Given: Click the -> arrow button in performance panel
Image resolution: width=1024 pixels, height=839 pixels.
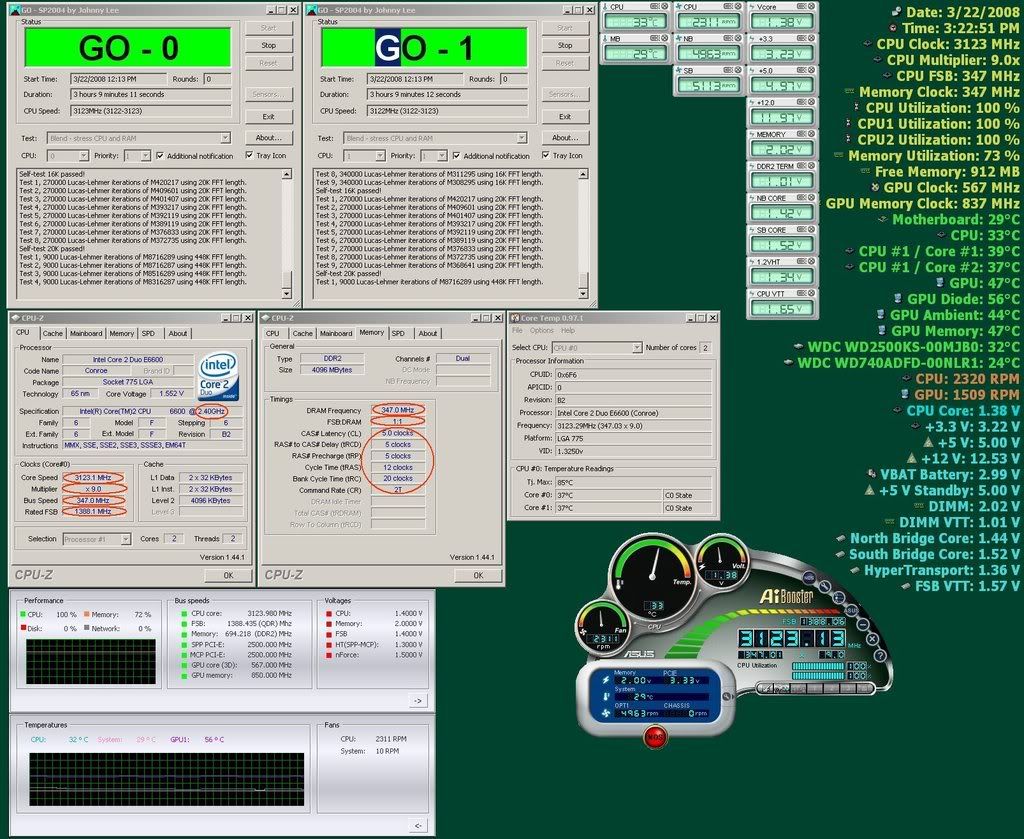Looking at the screenshot, I should pyautogui.click(x=417, y=701).
